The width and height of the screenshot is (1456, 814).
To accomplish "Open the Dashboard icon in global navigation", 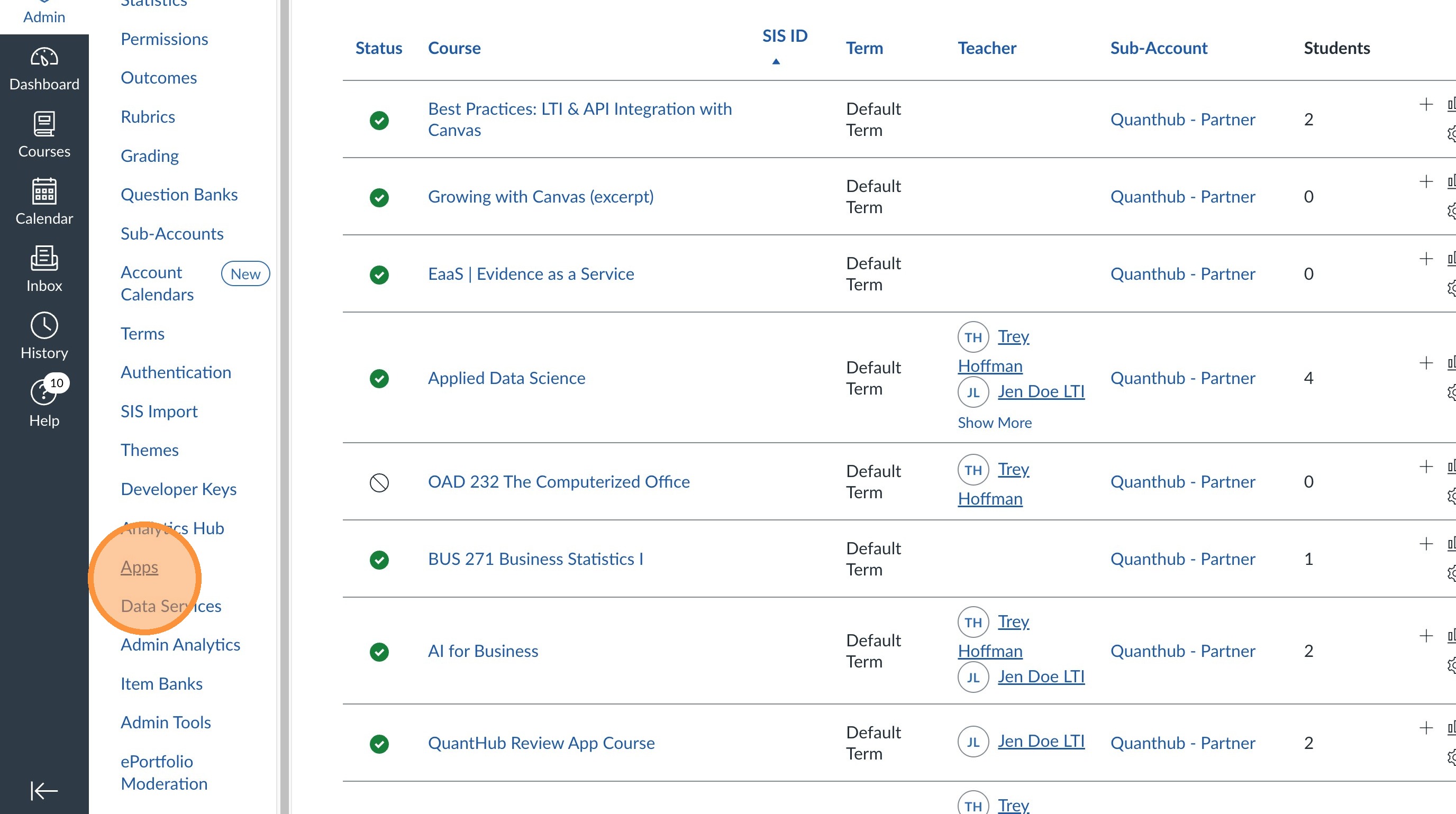I will [x=44, y=58].
